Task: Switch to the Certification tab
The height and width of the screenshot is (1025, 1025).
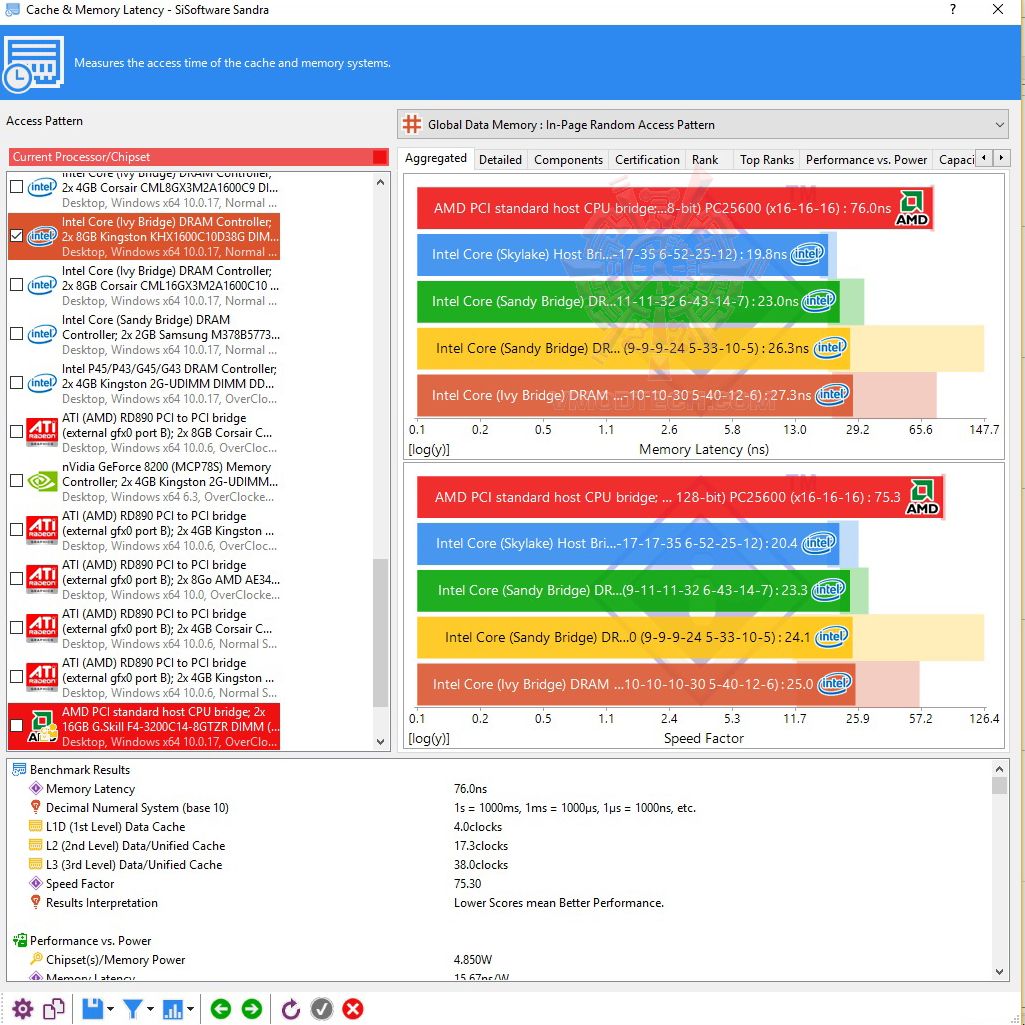Action: 647,160
